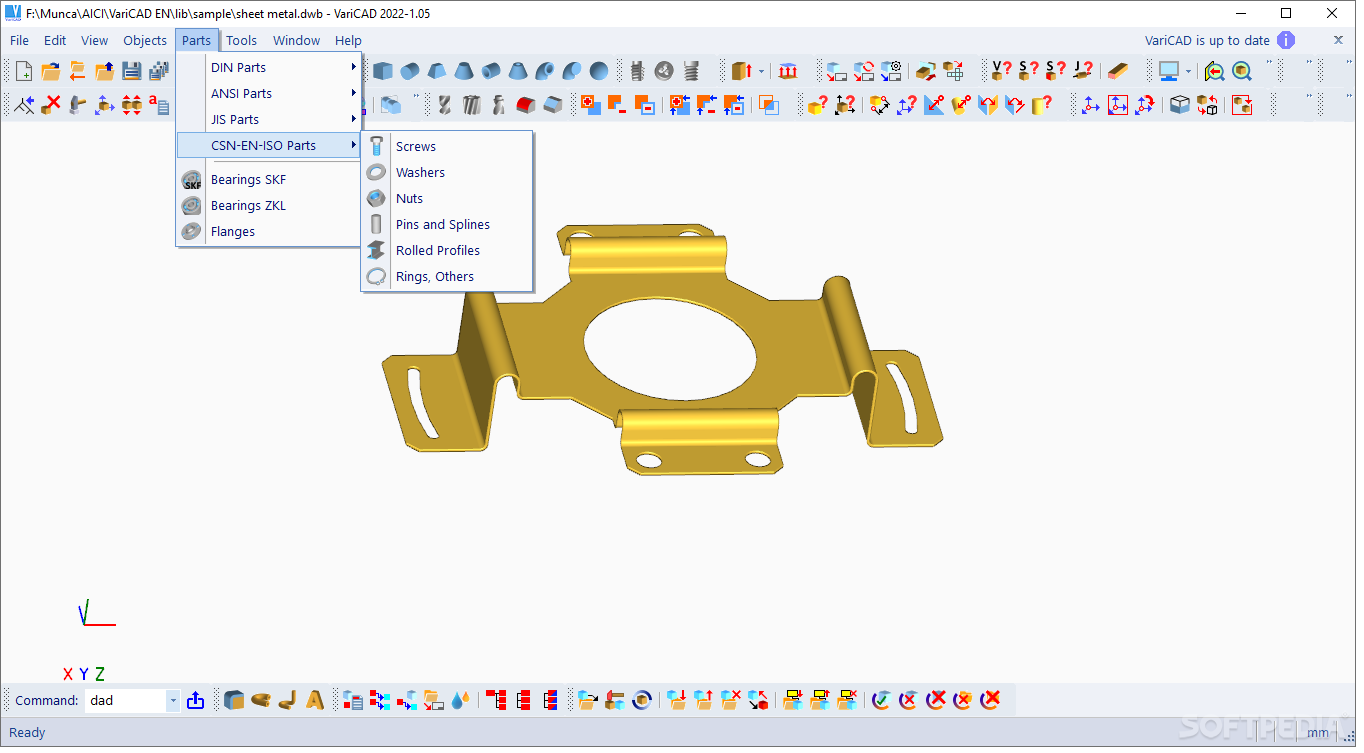1364x753 pixels.
Task: Expand the JIS Parts submenu
Action: (269, 119)
